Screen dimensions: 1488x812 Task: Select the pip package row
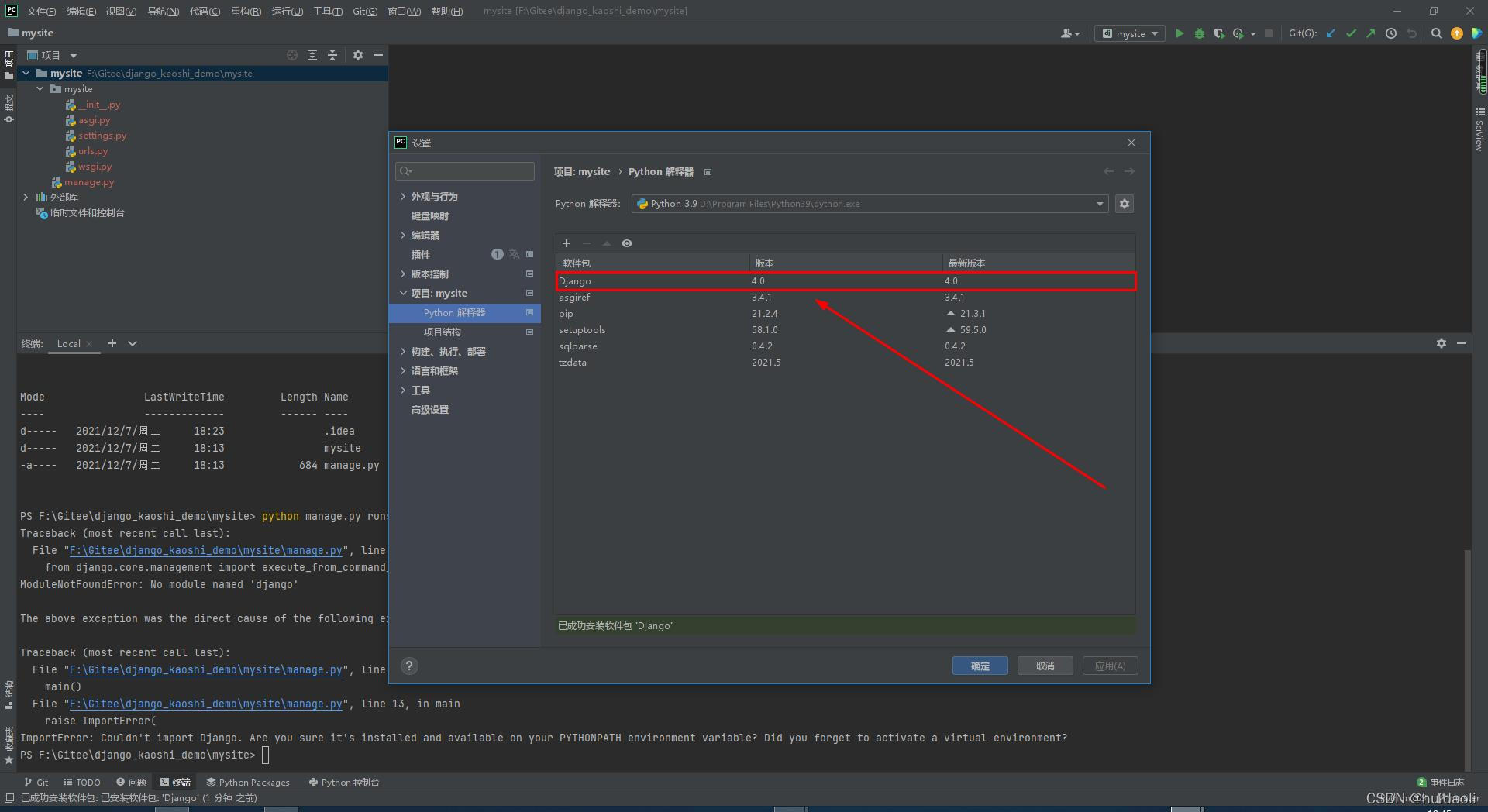(846, 314)
